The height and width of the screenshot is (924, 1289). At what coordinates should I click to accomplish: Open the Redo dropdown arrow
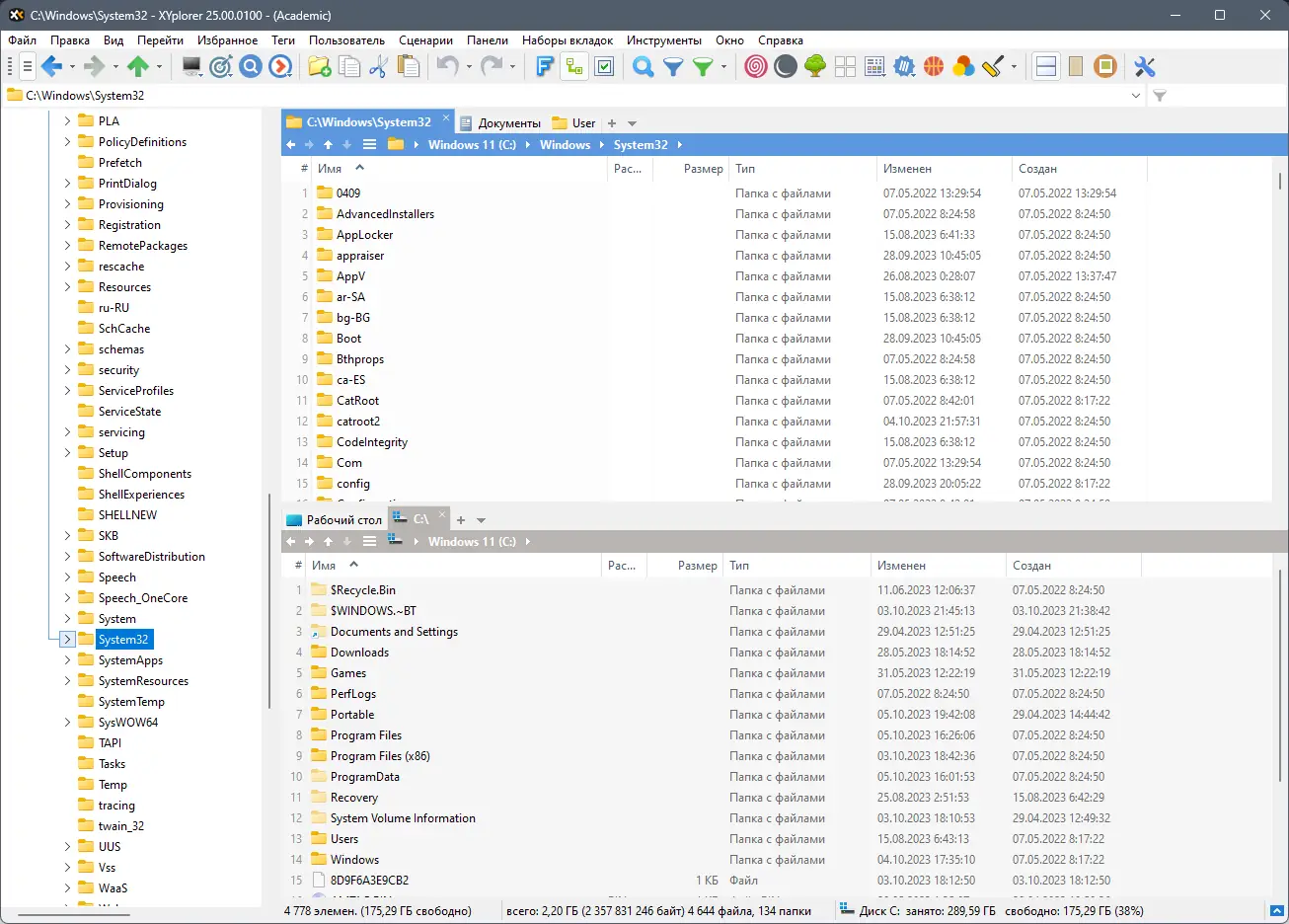(510, 66)
